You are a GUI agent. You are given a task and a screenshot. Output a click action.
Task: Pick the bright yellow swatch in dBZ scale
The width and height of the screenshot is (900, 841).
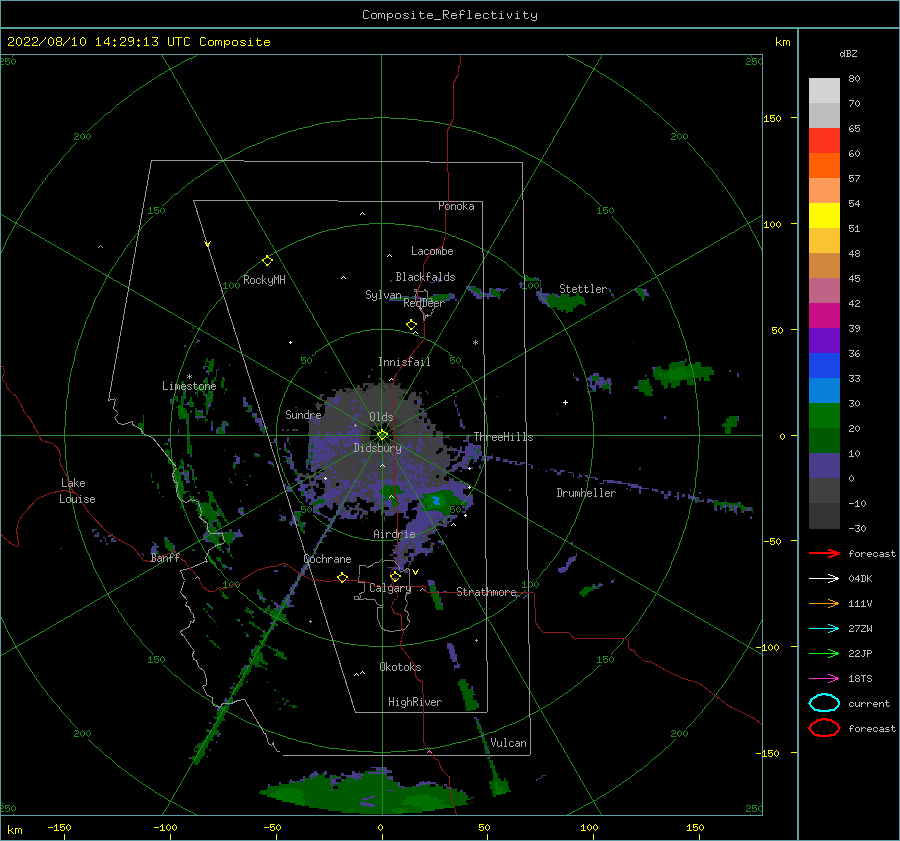(824, 215)
